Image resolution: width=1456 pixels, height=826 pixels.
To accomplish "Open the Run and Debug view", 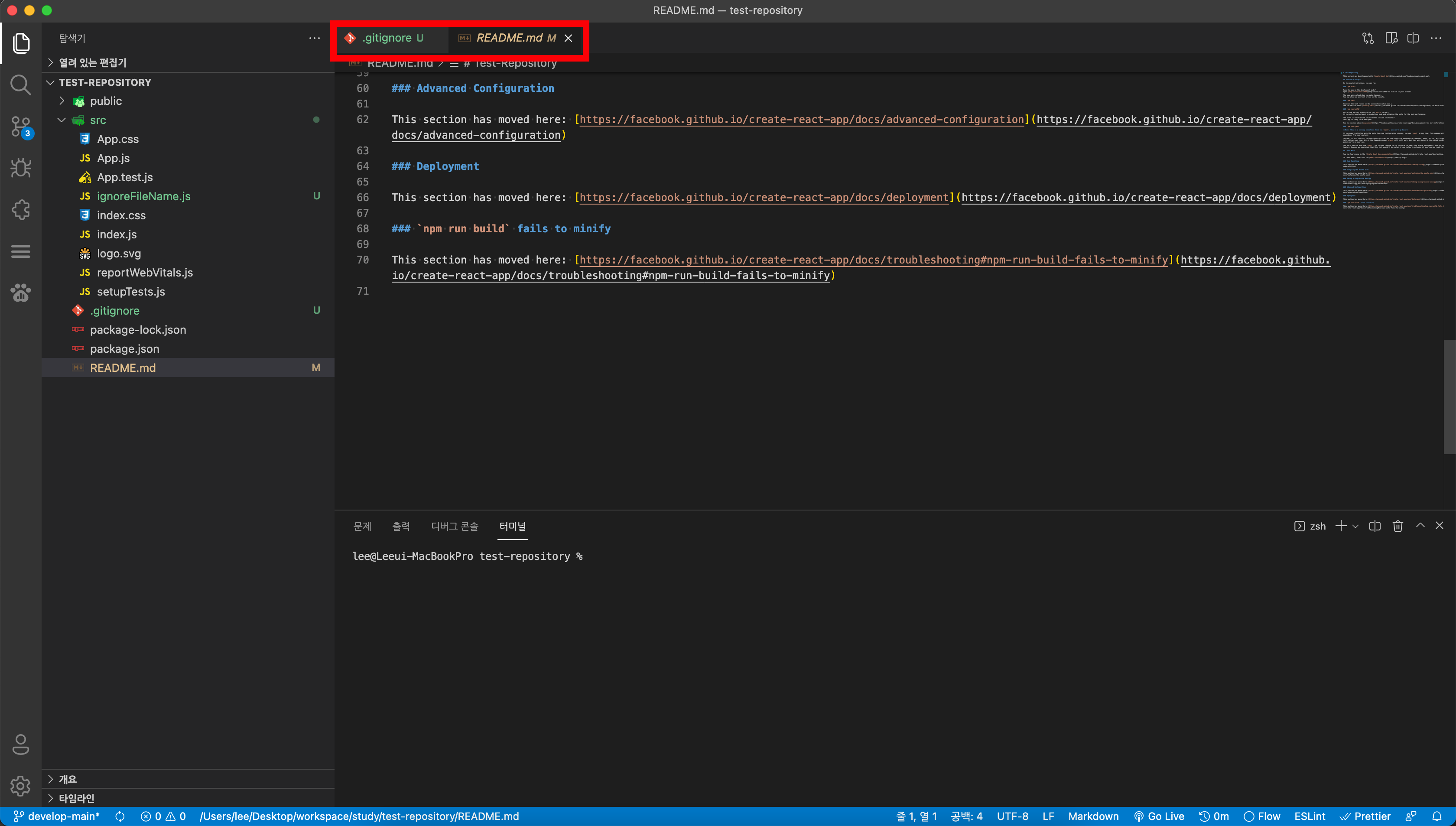I will point(20,168).
